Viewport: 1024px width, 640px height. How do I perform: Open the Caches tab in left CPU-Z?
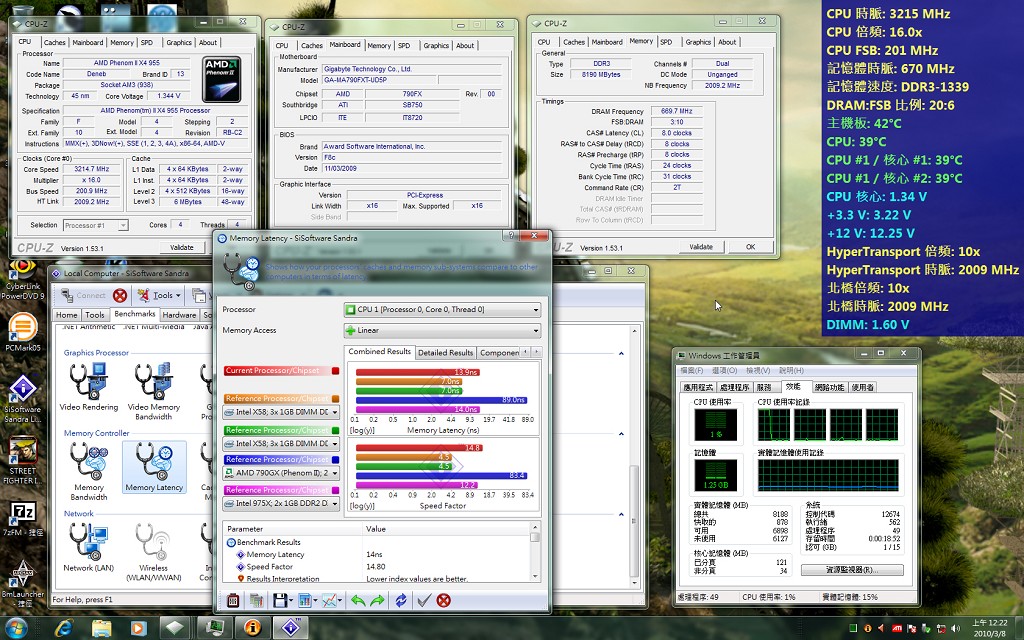[54, 42]
